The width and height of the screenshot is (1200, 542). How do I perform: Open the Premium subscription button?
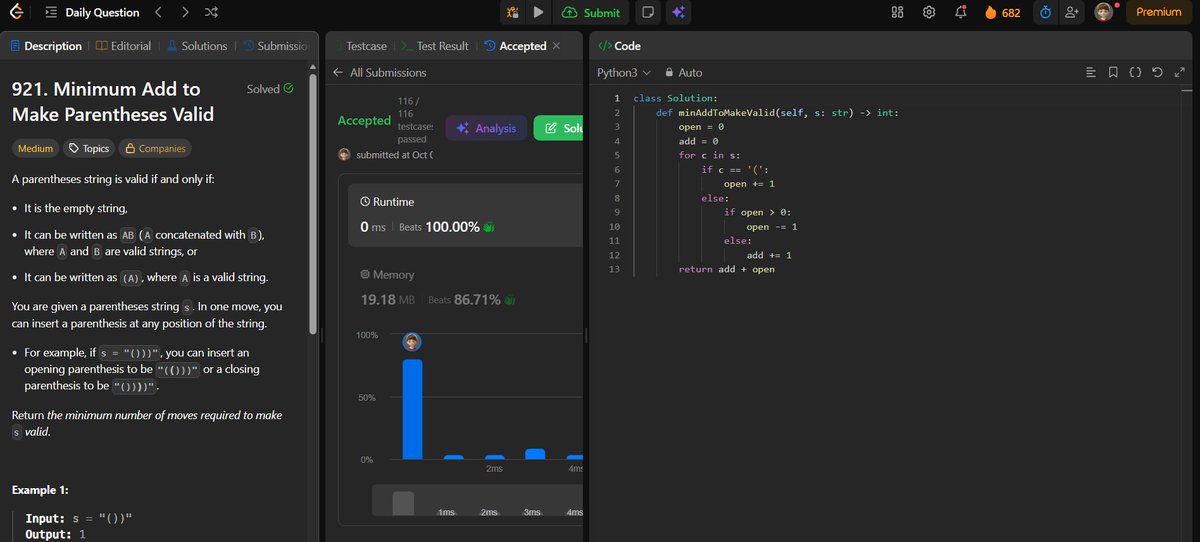coord(1158,12)
